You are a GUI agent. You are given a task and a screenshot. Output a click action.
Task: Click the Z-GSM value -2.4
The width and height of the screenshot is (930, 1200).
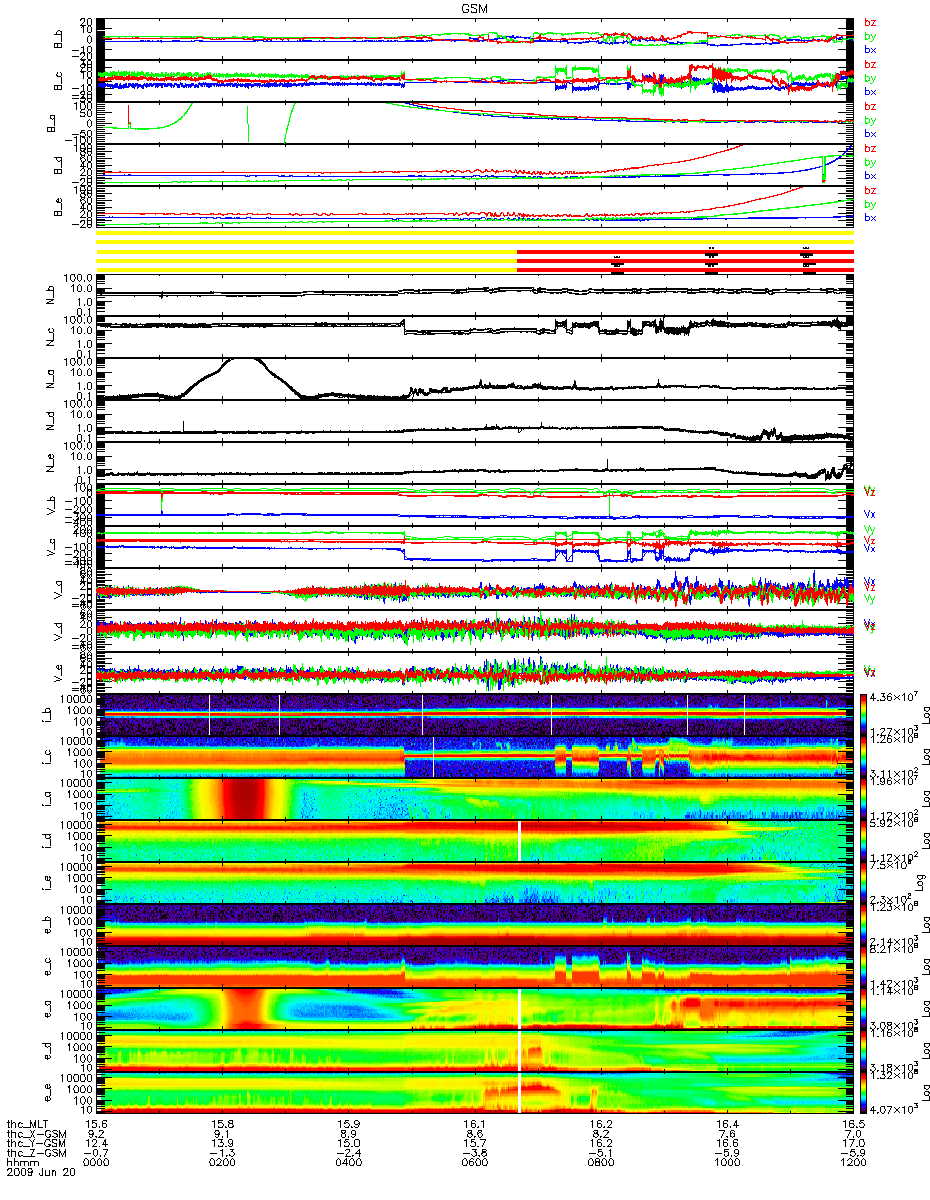tap(348, 1153)
